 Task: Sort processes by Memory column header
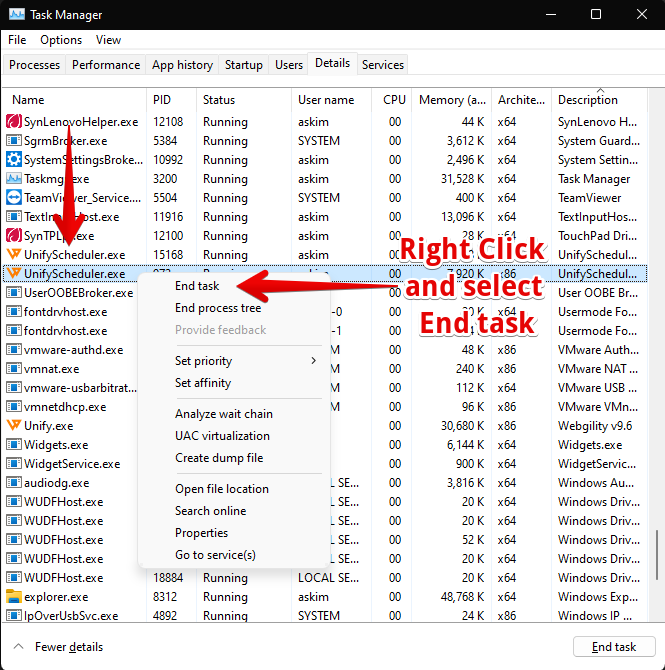tap(452, 100)
